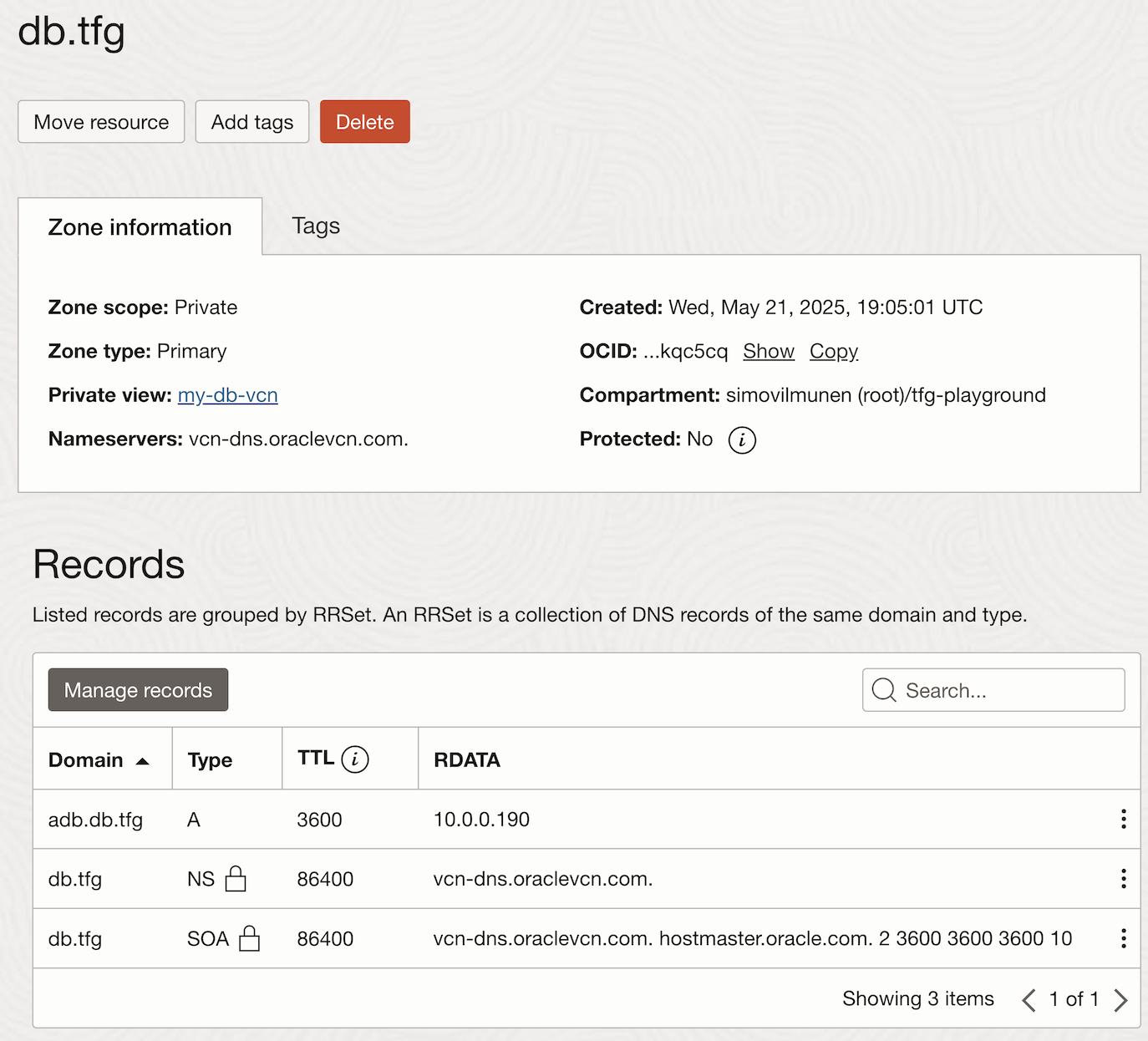Click the NS row db.tfg domain cell
This screenshot has width=1148, height=1041.
click(x=75, y=879)
